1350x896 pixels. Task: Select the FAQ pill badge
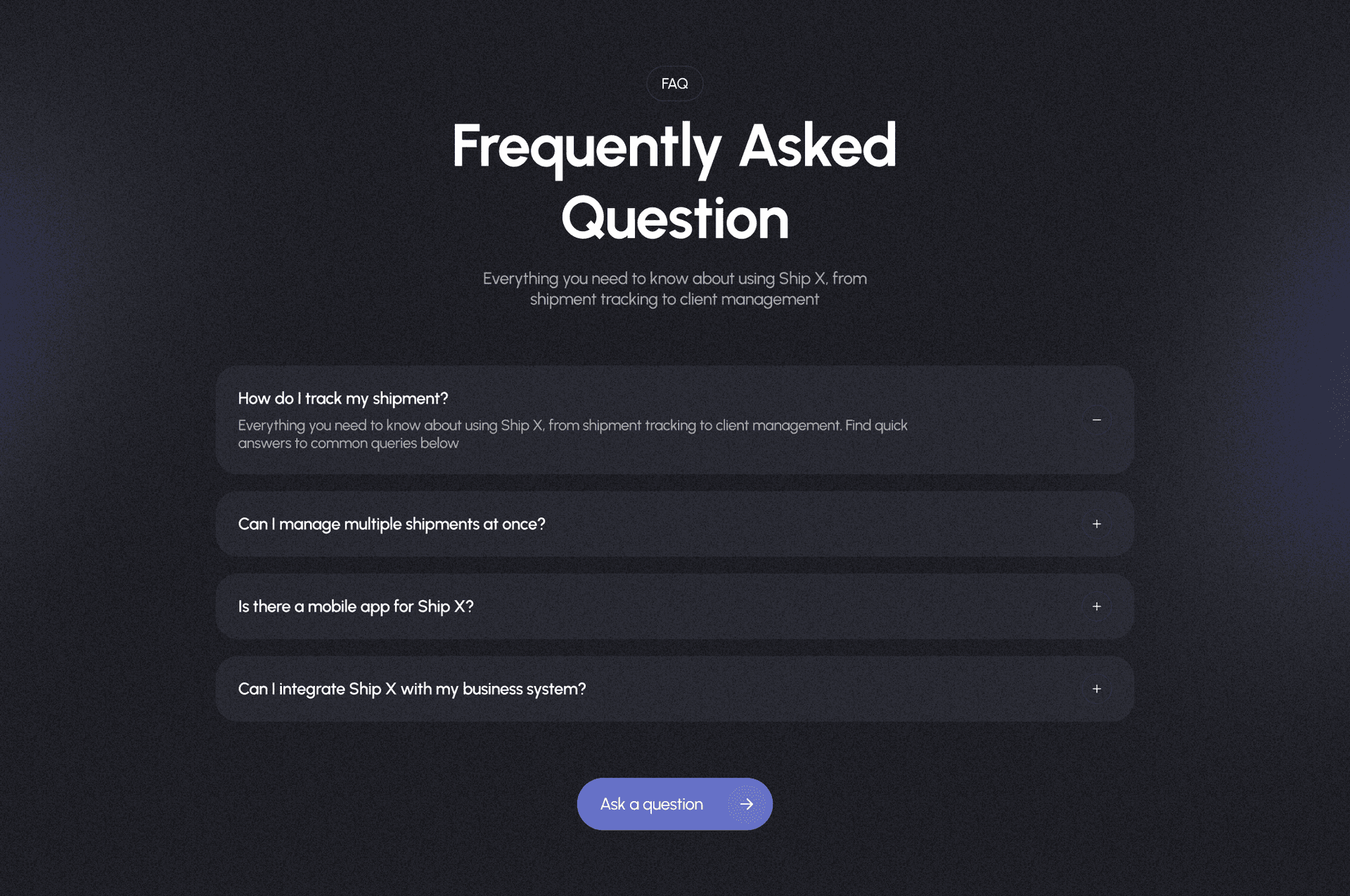coord(674,84)
